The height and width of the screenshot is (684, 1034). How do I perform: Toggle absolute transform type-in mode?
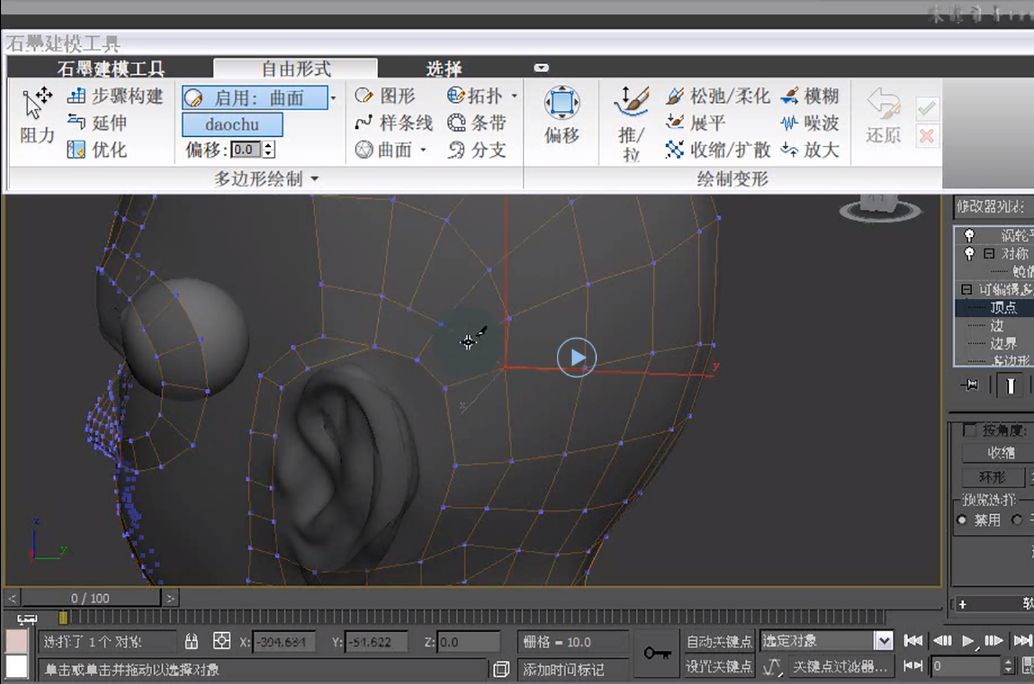[222, 641]
